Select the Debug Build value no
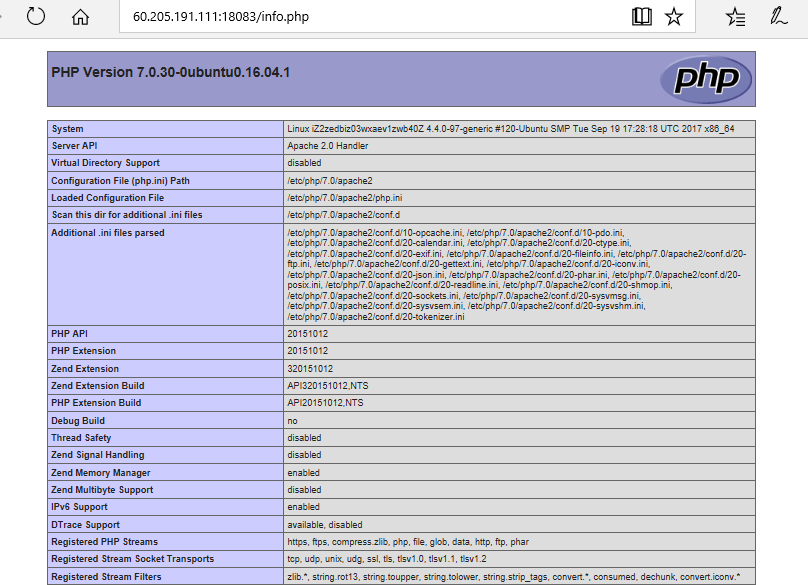 [292, 421]
